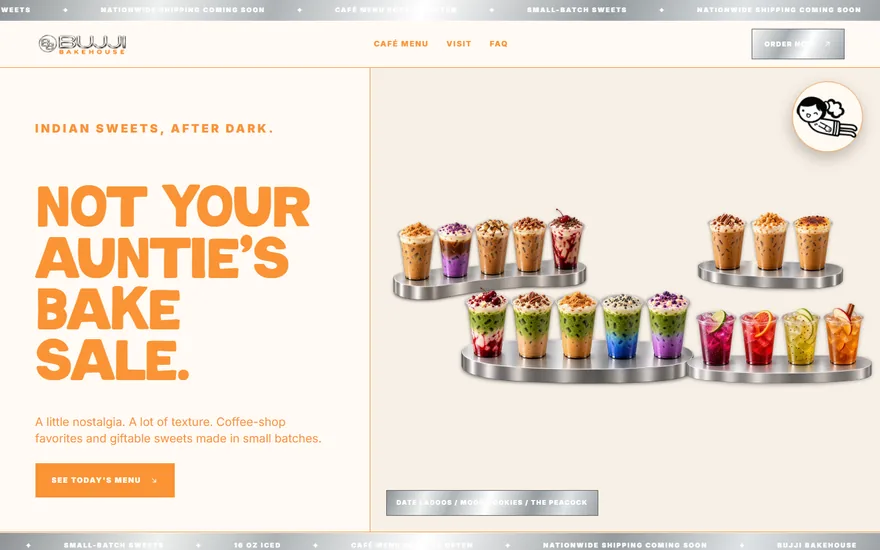Viewport: 880px width, 550px height.
Task: Click "Small-Batch Sweets" in the top ticker
Action: click(576, 10)
